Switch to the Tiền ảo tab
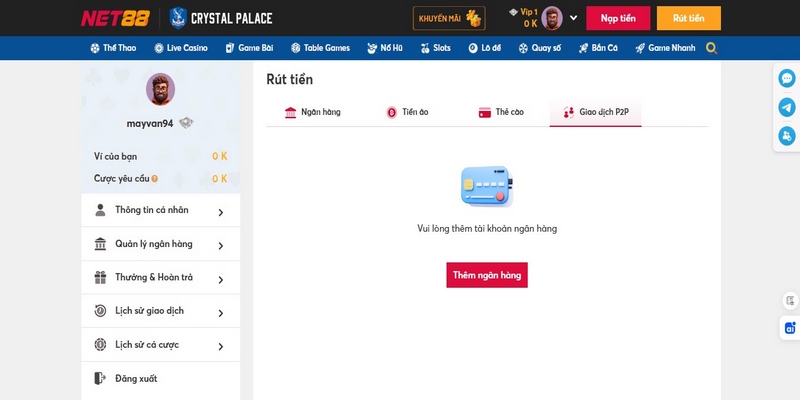The height and width of the screenshot is (400, 800). click(x=407, y=112)
